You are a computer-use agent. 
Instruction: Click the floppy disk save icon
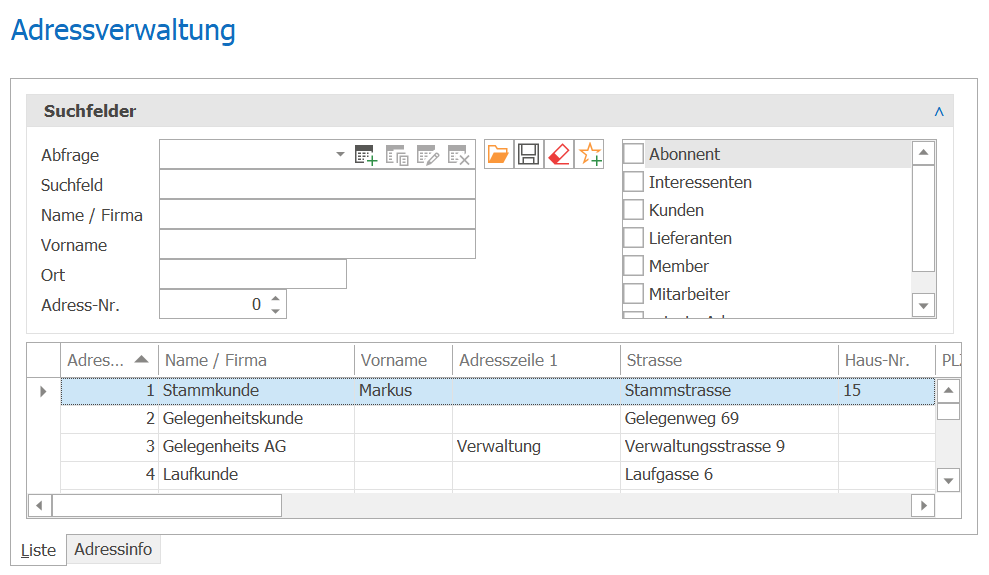pos(529,154)
